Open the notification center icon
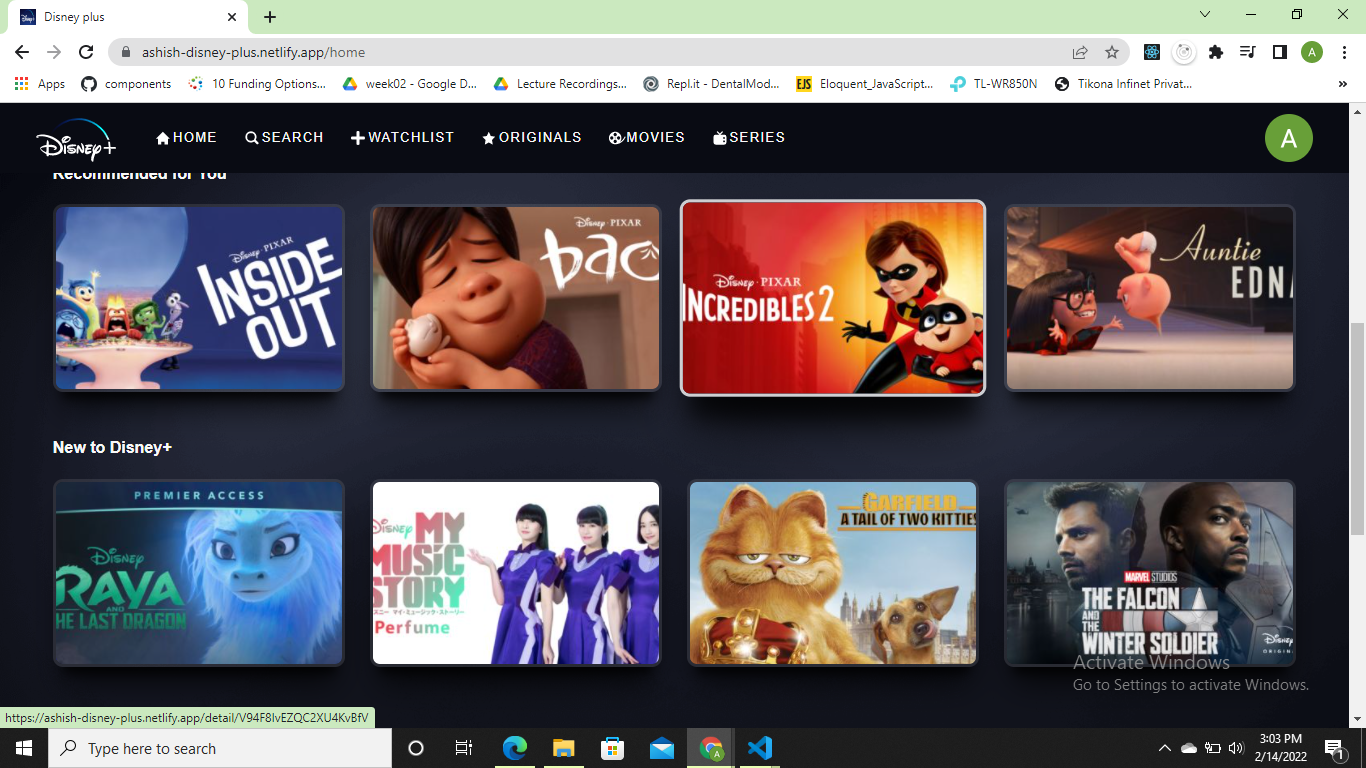This screenshot has height=768, width=1366. click(x=1334, y=748)
